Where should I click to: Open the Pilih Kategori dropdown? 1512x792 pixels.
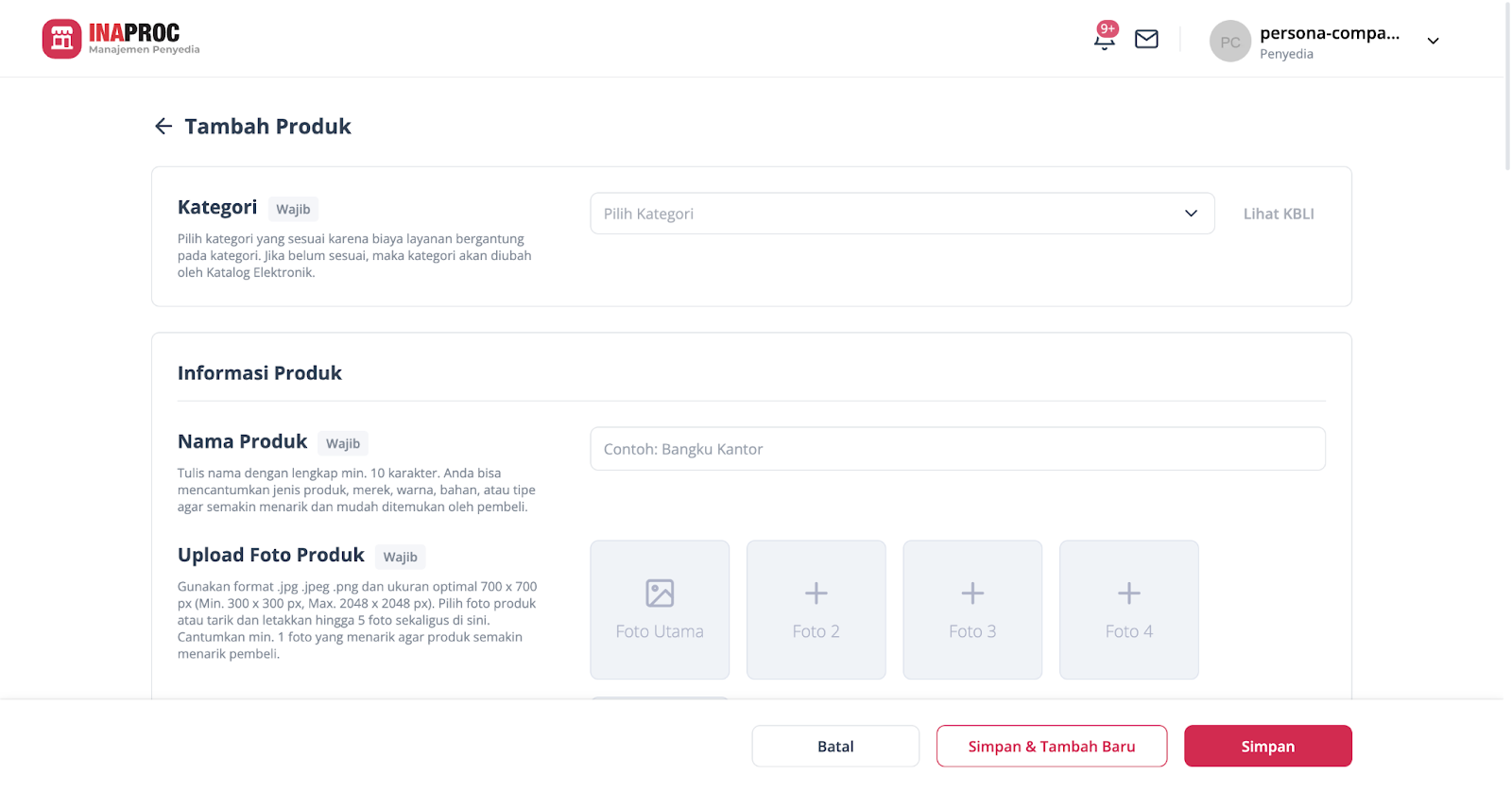click(902, 214)
